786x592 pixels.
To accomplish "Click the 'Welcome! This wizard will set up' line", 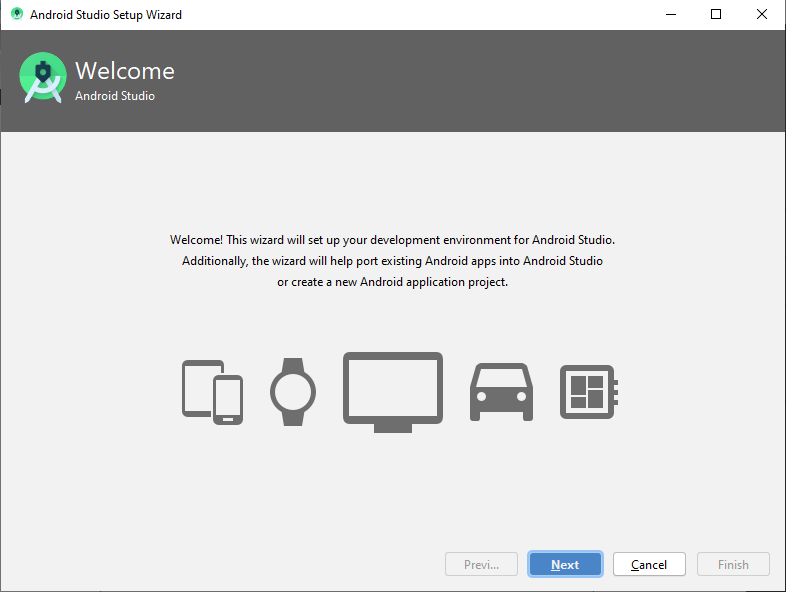I will [392, 240].
